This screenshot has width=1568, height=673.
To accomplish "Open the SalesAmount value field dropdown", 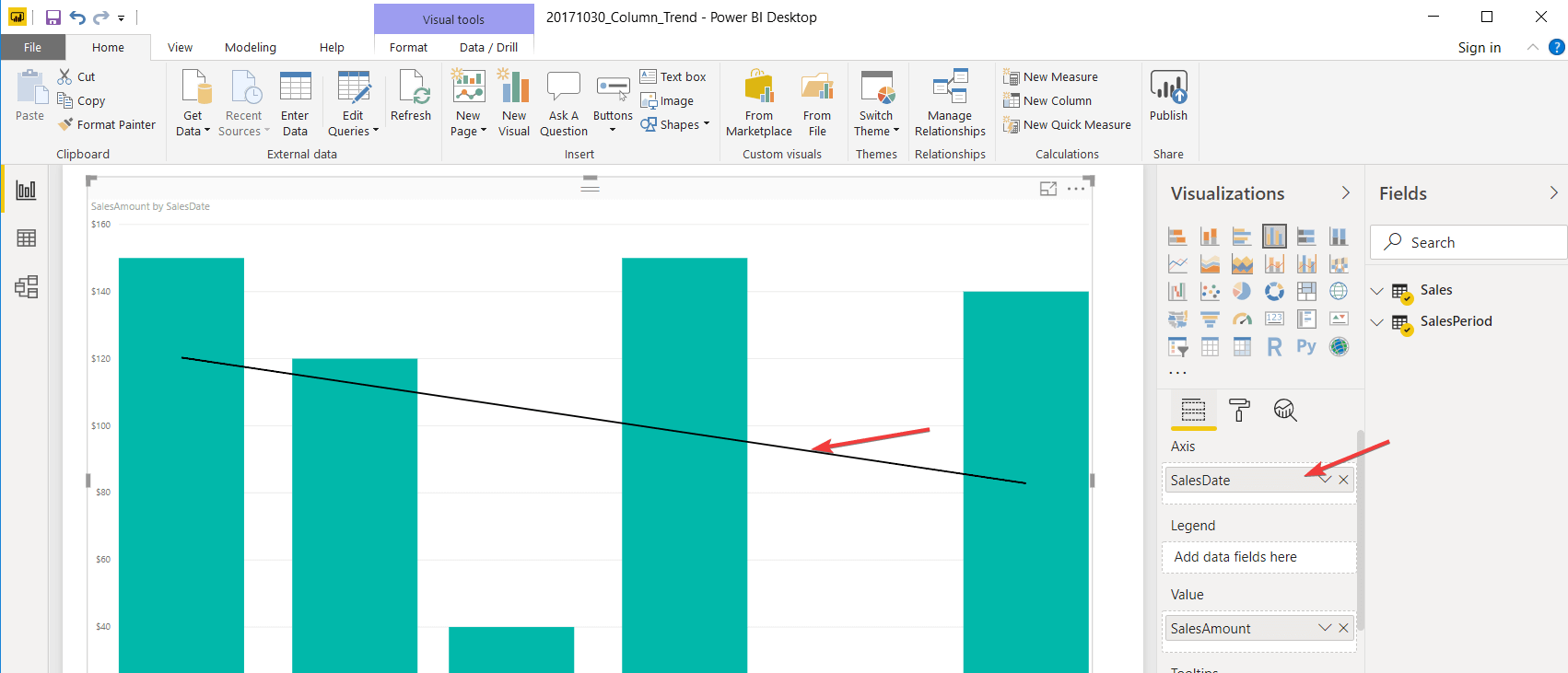I will 1325,628.
